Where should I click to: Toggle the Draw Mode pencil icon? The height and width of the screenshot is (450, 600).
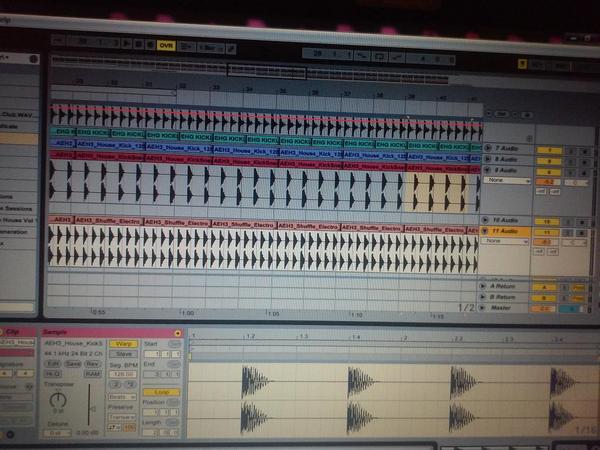(231, 49)
